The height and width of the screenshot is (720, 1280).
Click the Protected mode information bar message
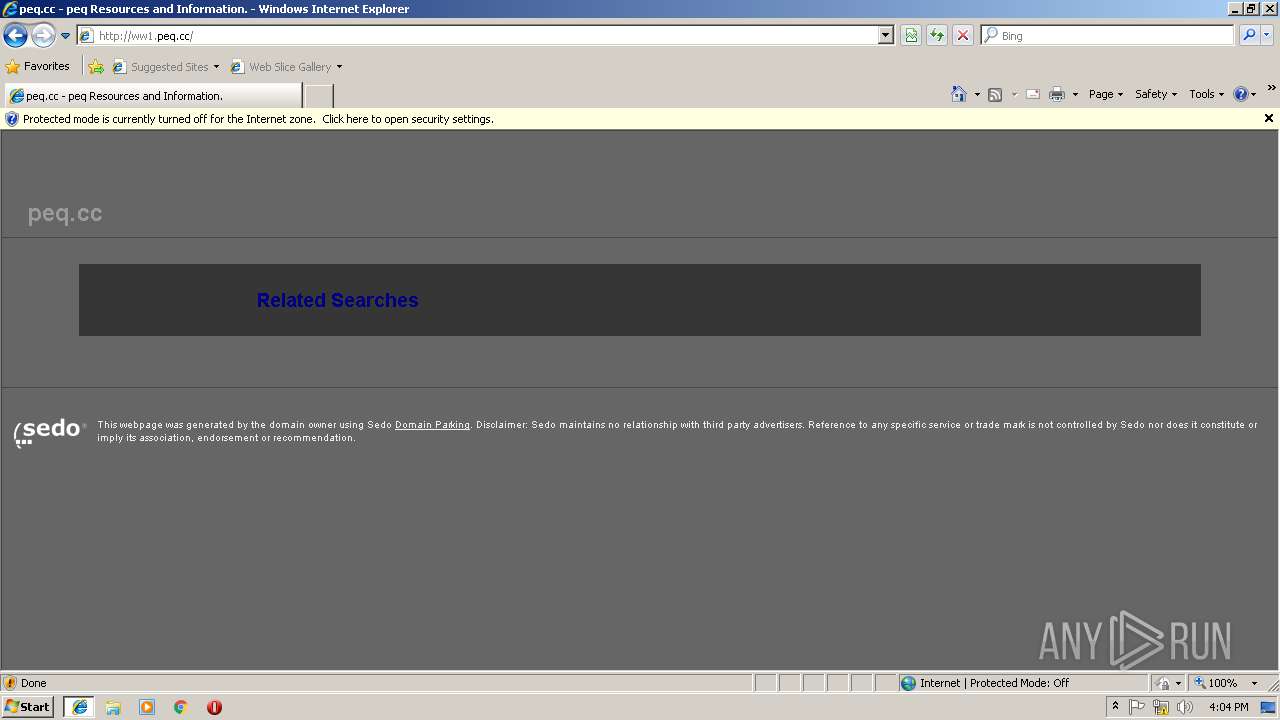[258, 119]
